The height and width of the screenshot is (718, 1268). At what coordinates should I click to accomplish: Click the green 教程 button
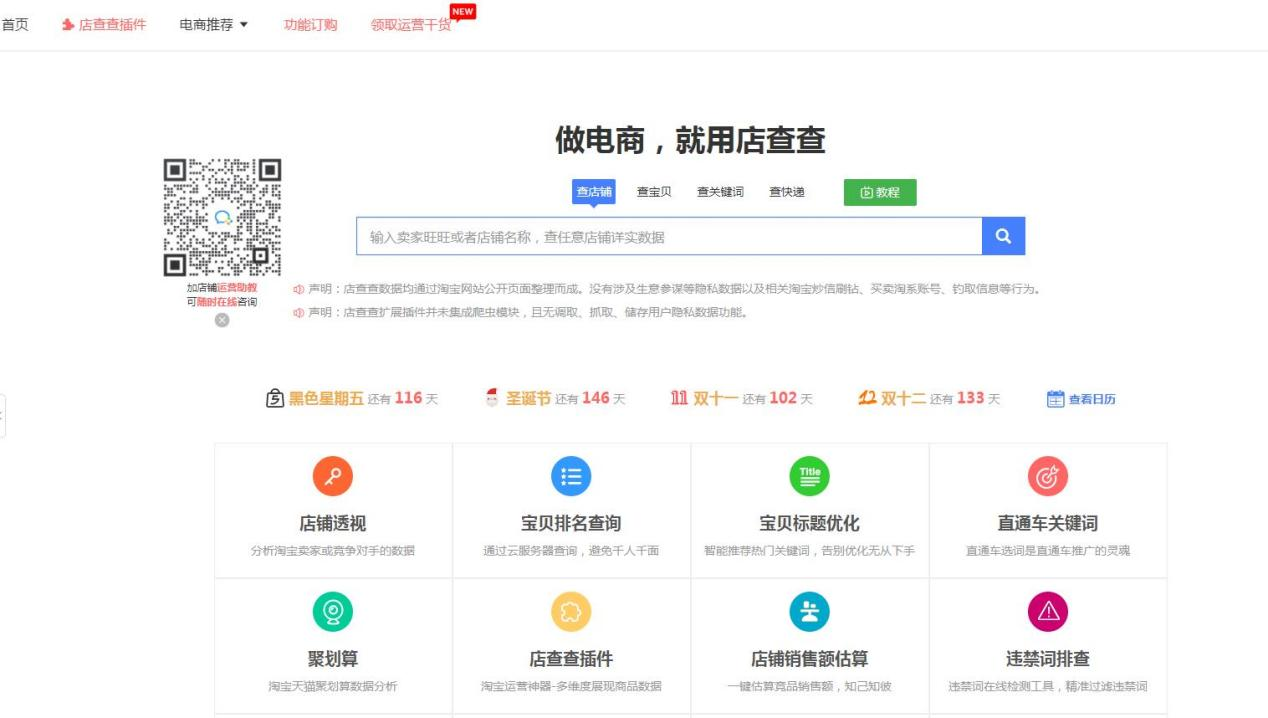click(880, 192)
